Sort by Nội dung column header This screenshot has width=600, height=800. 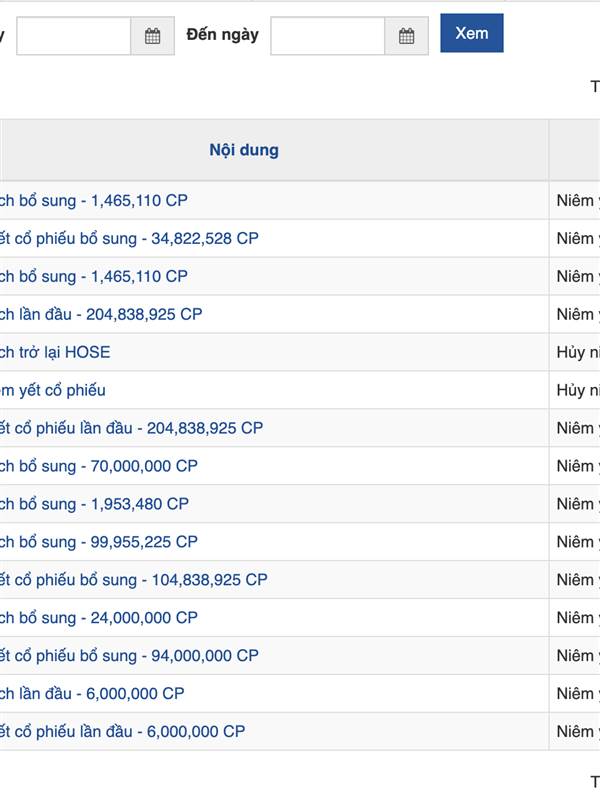pyautogui.click(x=244, y=150)
